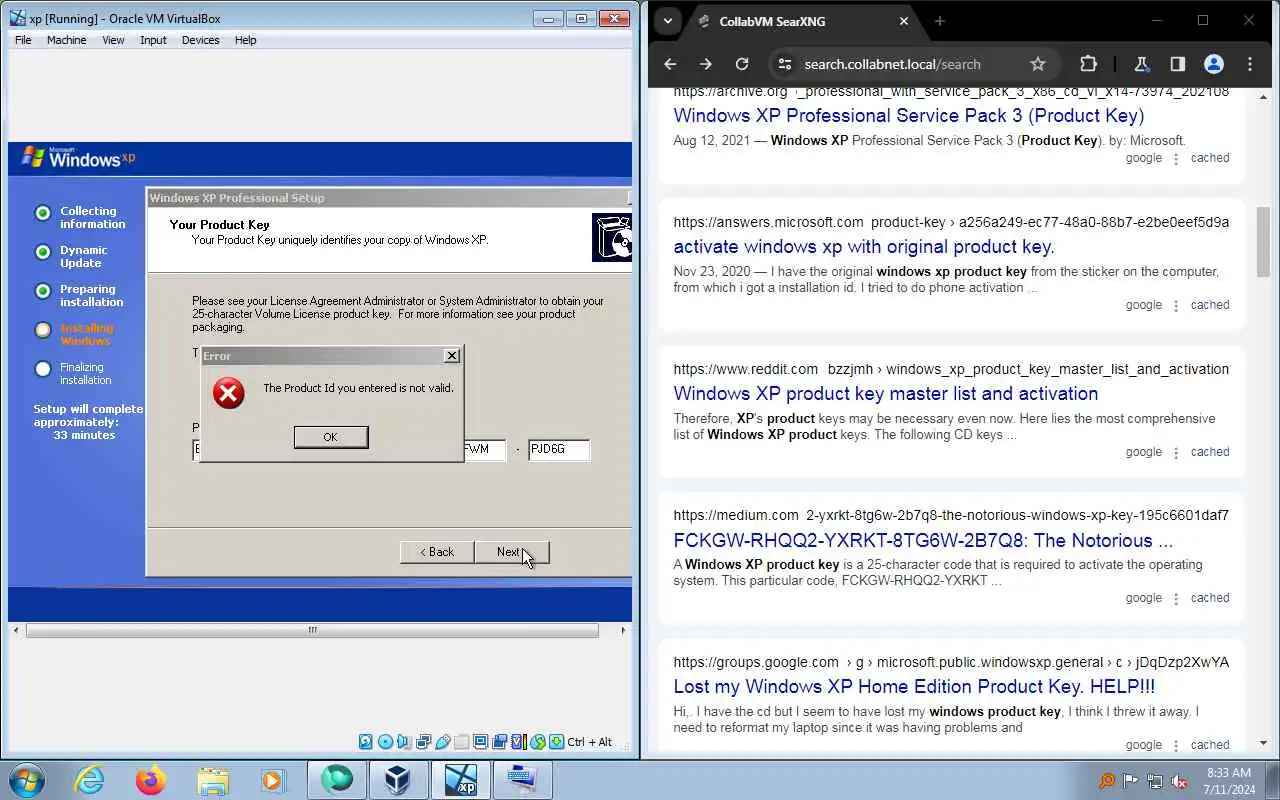The image size is (1280, 800).
Task: Reload the browser page
Action: (x=742, y=64)
